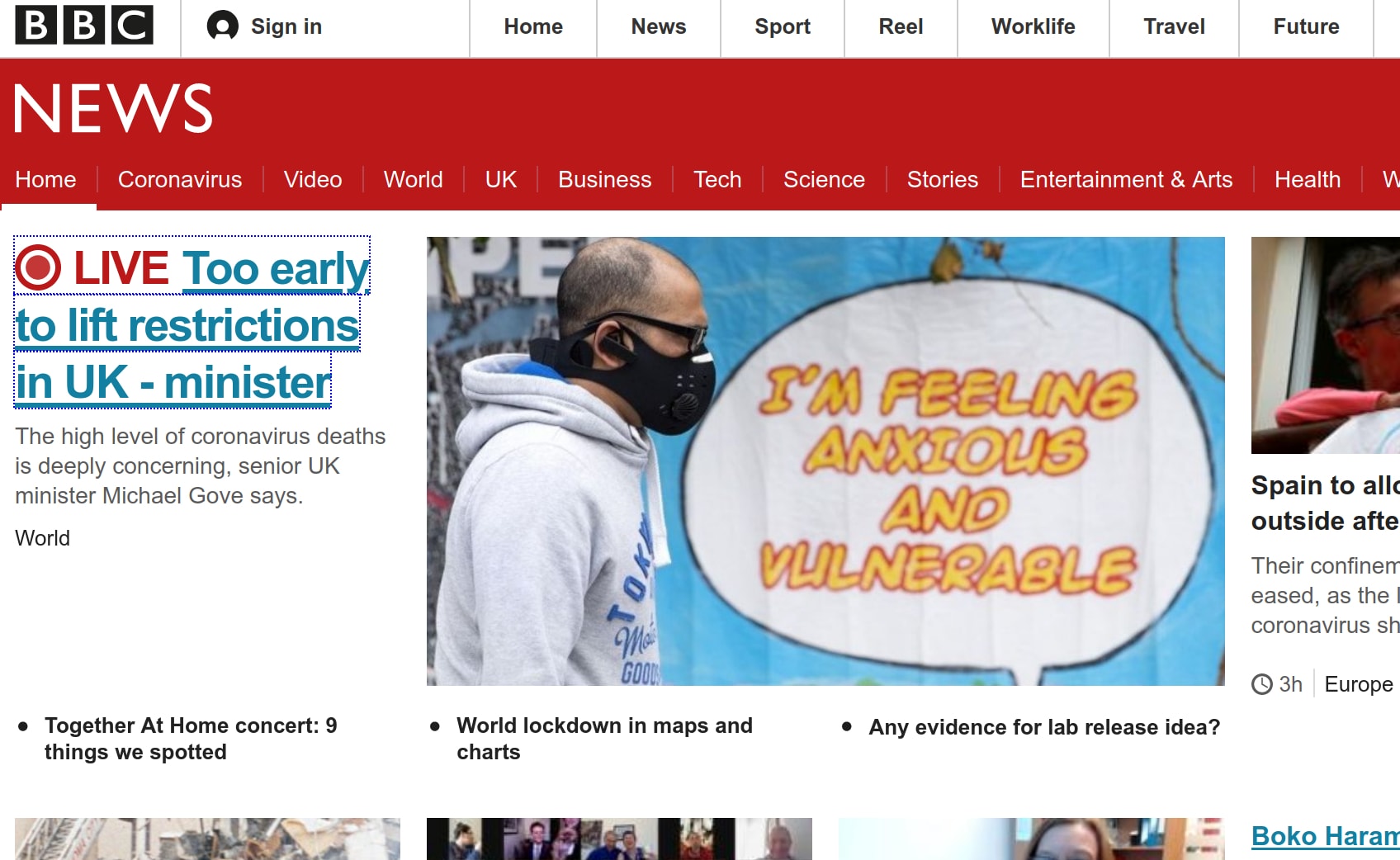Select the Coronavirus news section
1400x860 pixels.
point(180,179)
